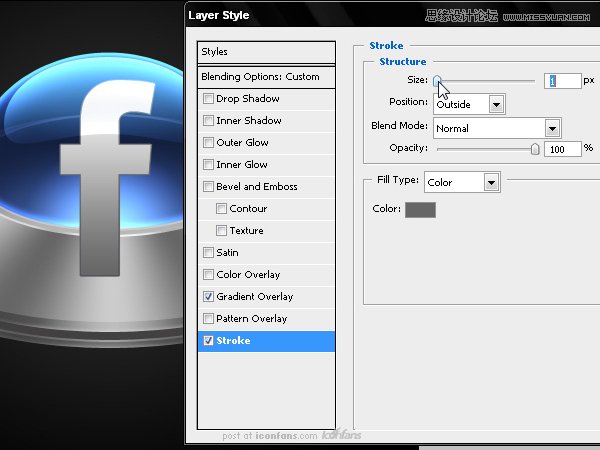Open Inner Shadow settings label
This screenshot has height=450, width=600.
249,121
